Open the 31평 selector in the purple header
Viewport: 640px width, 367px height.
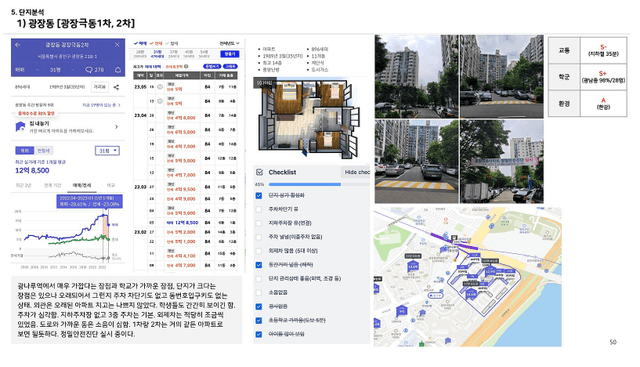(x=61, y=70)
